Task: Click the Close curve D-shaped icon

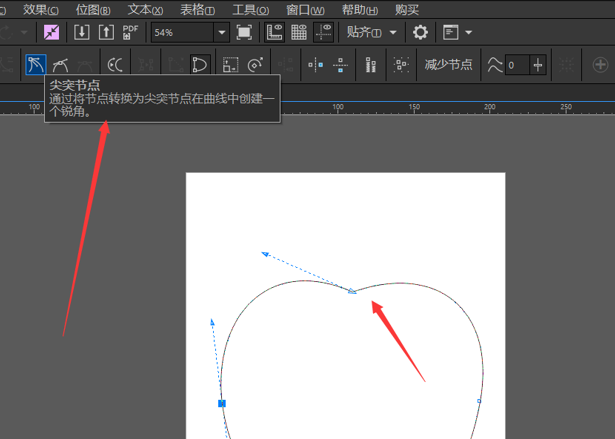Action: [199, 65]
